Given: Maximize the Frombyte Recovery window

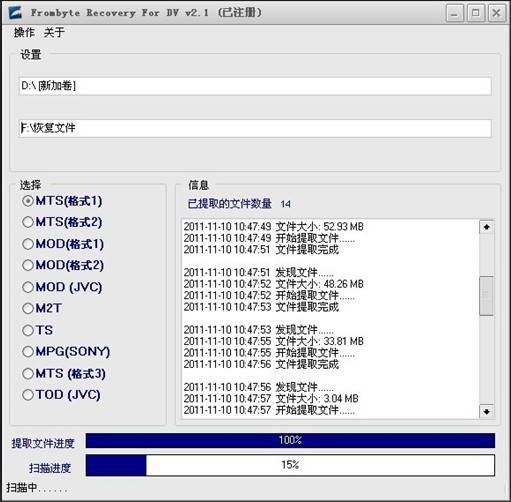Looking at the screenshot, I should click(x=476, y=14).
